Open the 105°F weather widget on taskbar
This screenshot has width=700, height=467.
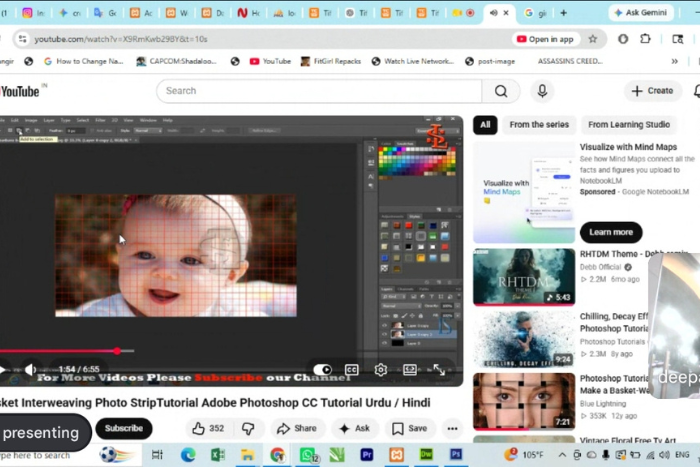click(x=524, y=455)
